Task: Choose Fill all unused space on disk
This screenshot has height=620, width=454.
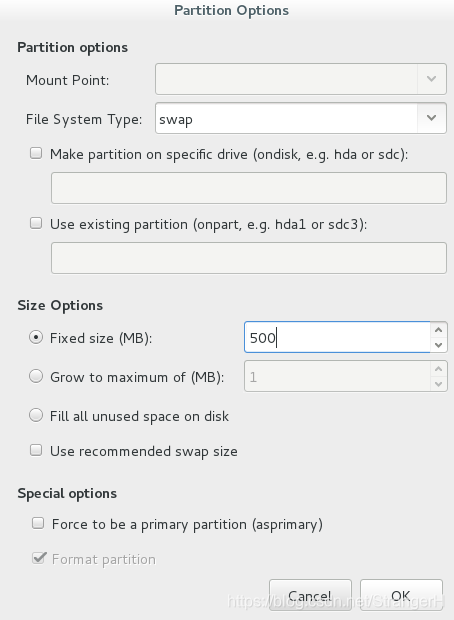Action: click(x=36, y=415)
